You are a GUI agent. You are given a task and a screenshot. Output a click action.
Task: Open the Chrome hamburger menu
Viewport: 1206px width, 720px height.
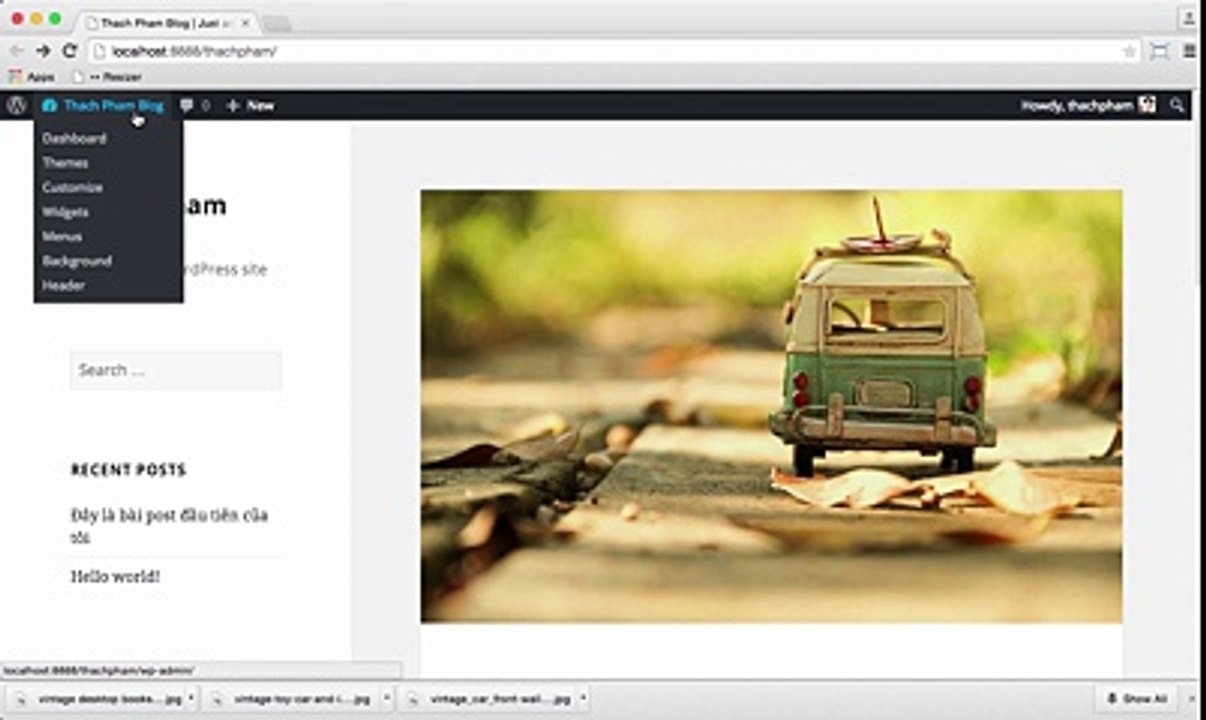coord(1190,51)
